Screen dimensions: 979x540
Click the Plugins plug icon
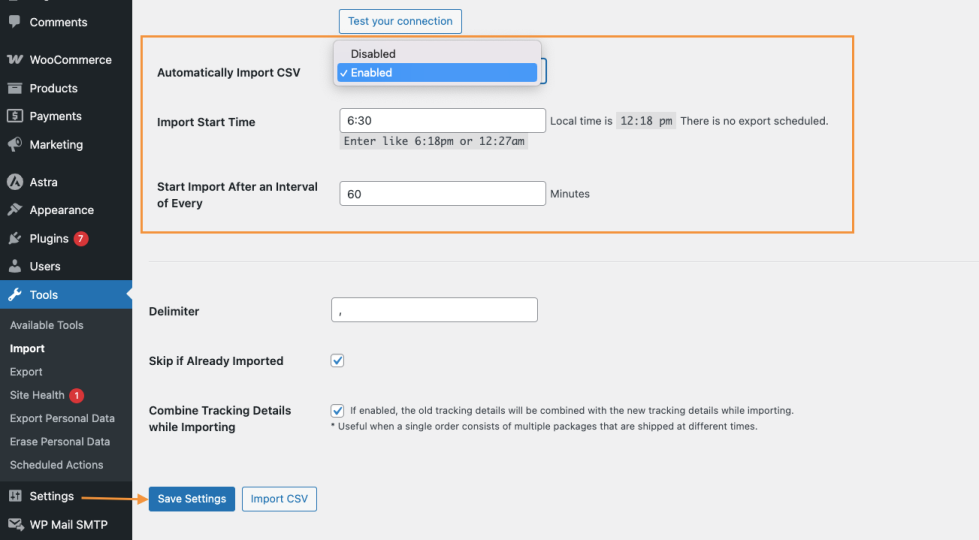click(x=15, y=239)
